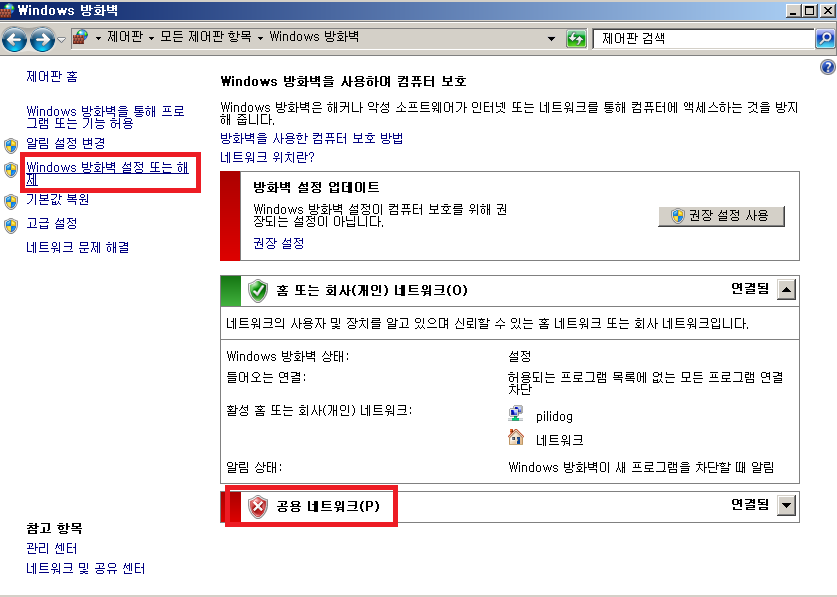
Task: Open dropdown arrow after 모든 제어판 항목
Action: click(260, 38)
